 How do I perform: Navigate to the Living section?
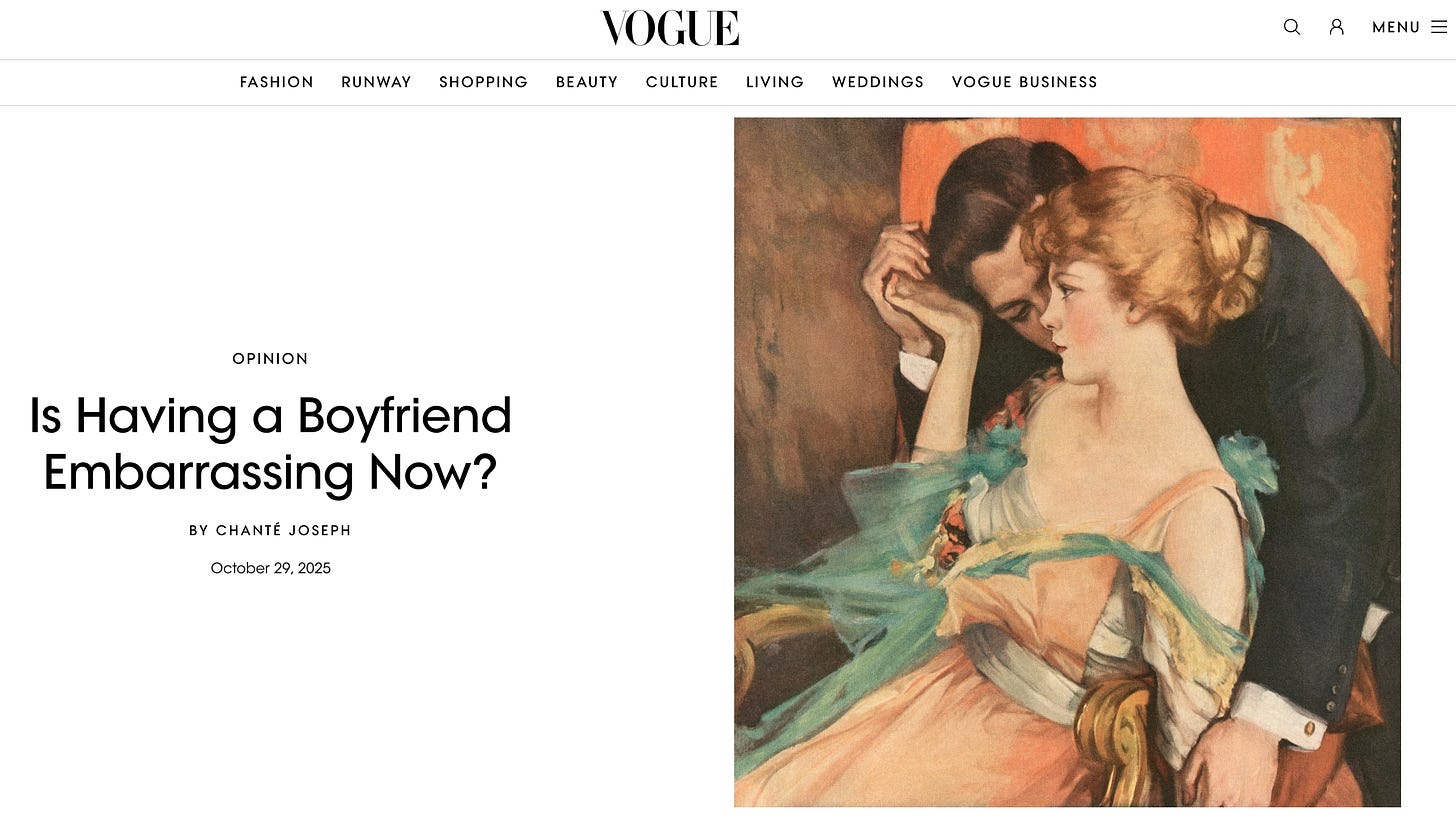pos(775,82)
